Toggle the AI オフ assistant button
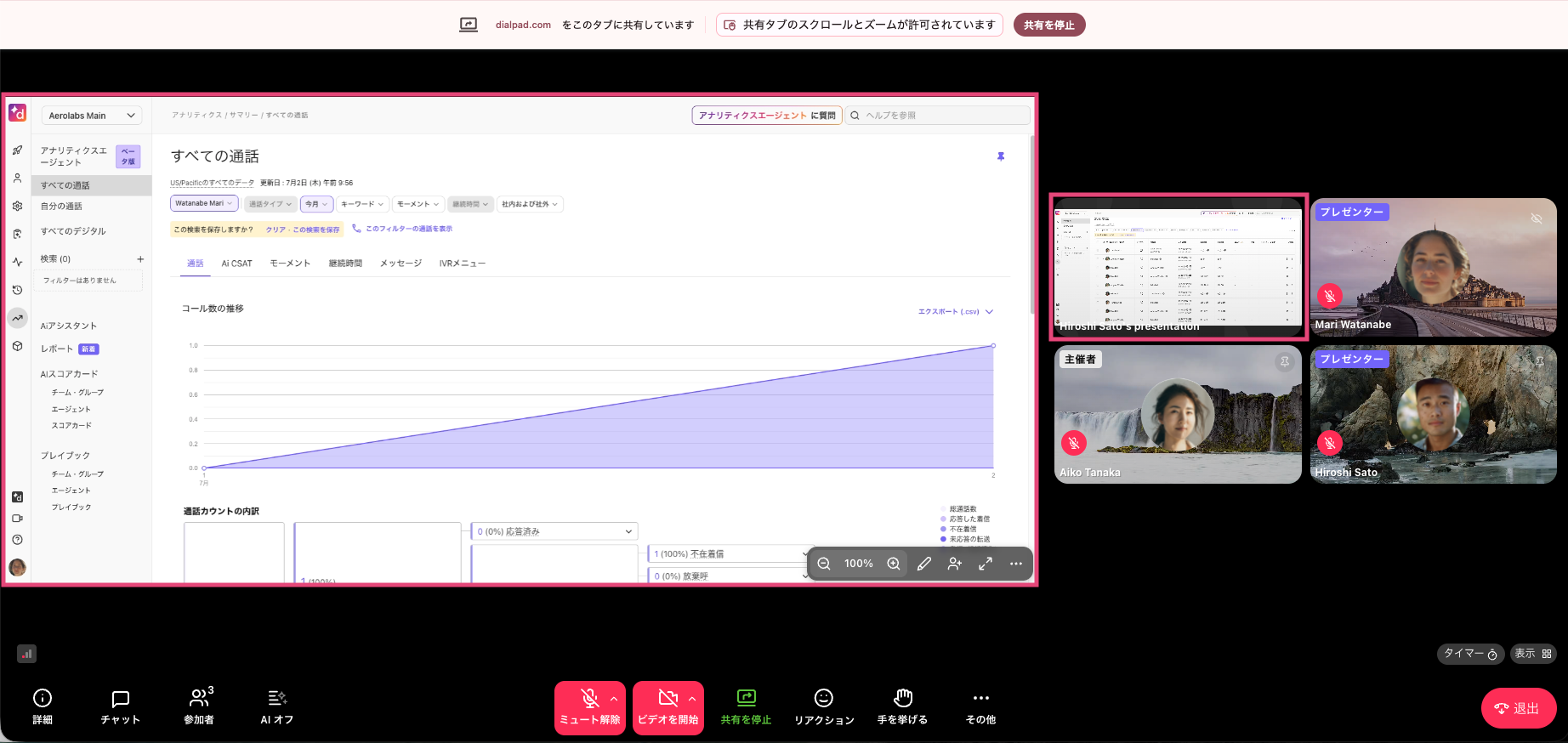This screenshot has width=1568, height=743. point(277,707)
